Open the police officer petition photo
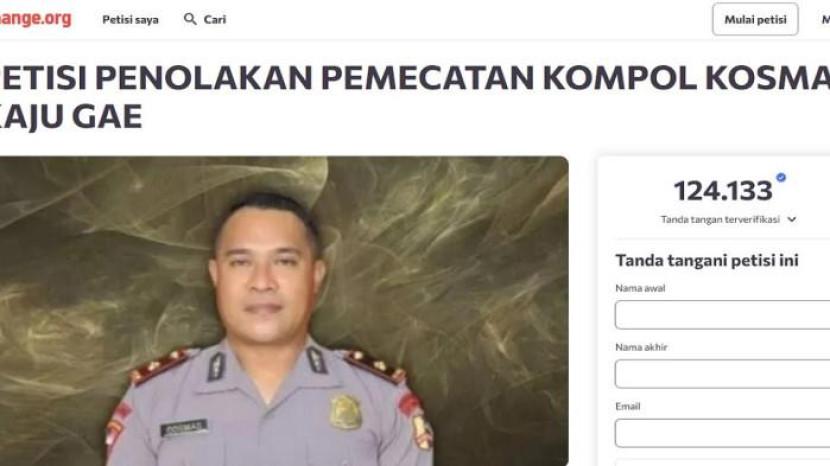Viewport: 830px width, 466px height. pos(284,311)
